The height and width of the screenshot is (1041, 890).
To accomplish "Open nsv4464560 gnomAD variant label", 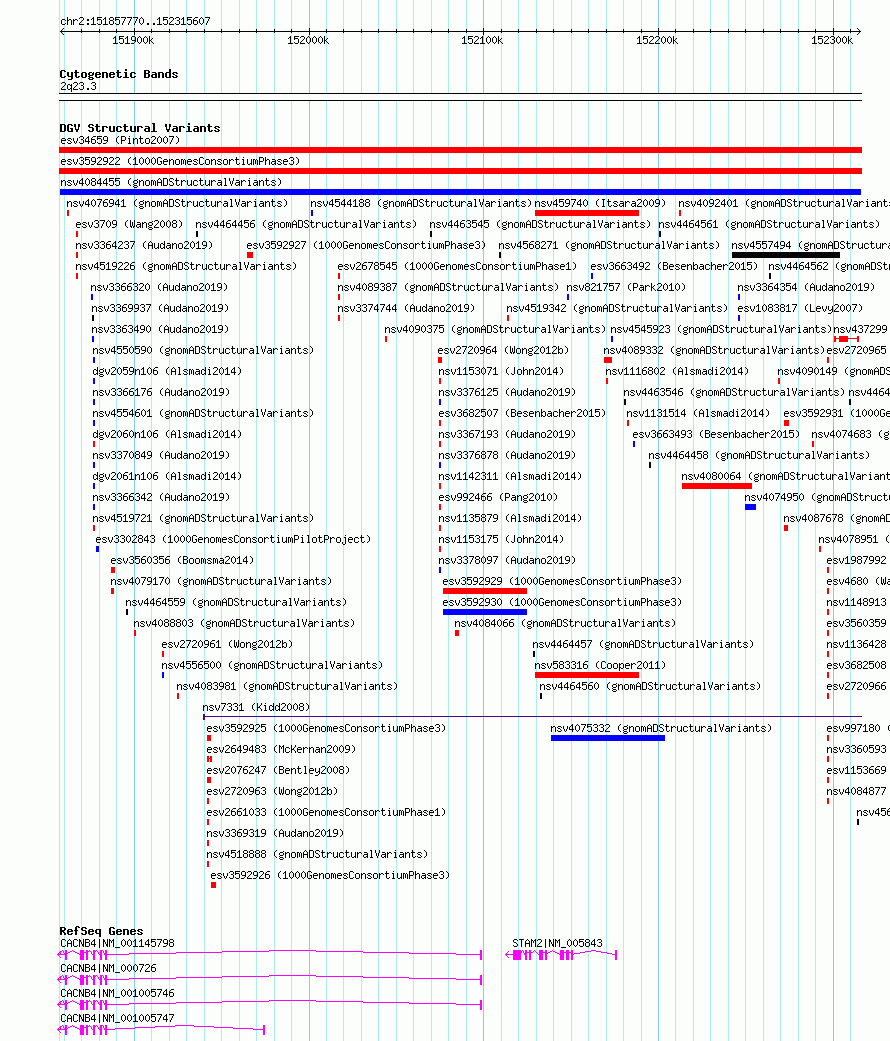I will [x=650, y=686].
